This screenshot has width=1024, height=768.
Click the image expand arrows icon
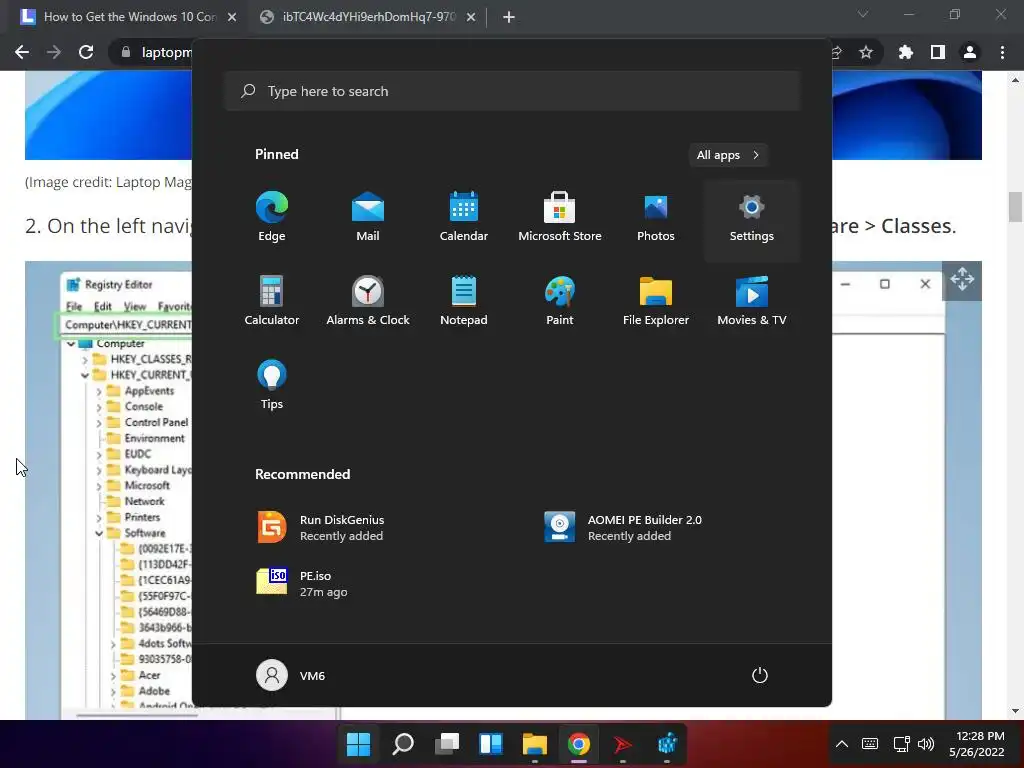coord(962,280)
